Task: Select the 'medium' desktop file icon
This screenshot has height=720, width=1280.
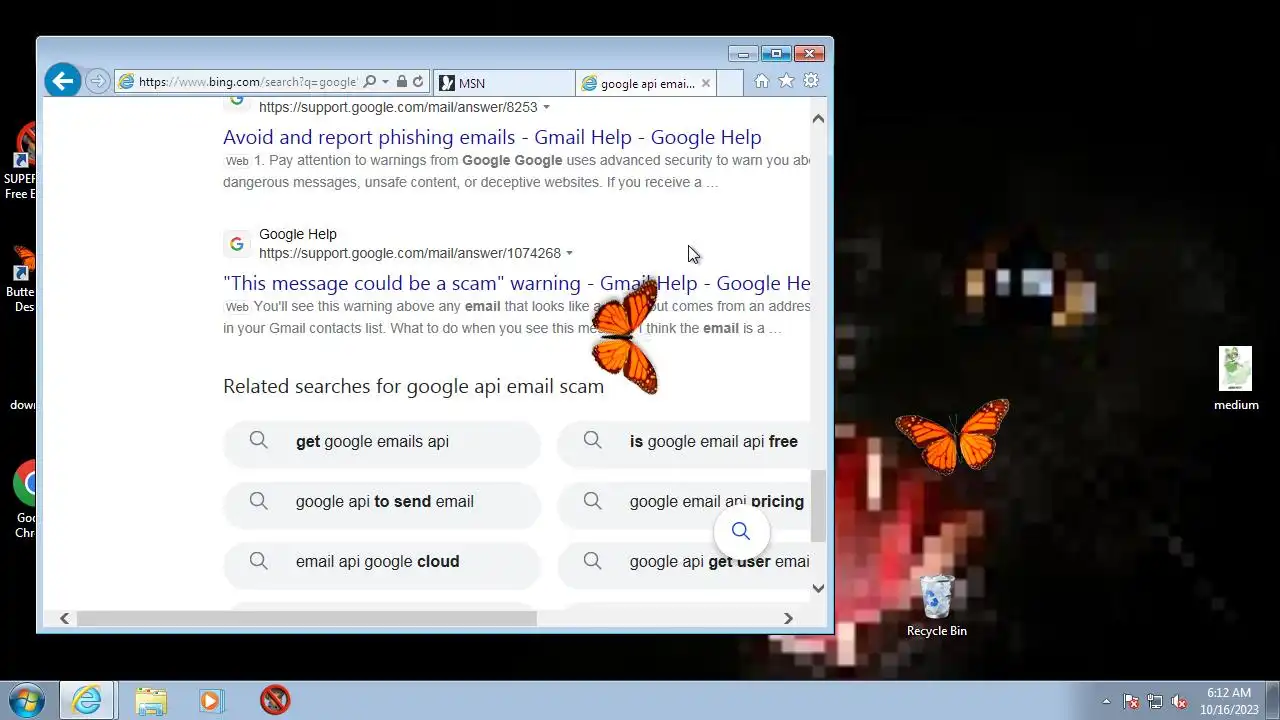Action: pyautogui.click(x=1236, y=379)
